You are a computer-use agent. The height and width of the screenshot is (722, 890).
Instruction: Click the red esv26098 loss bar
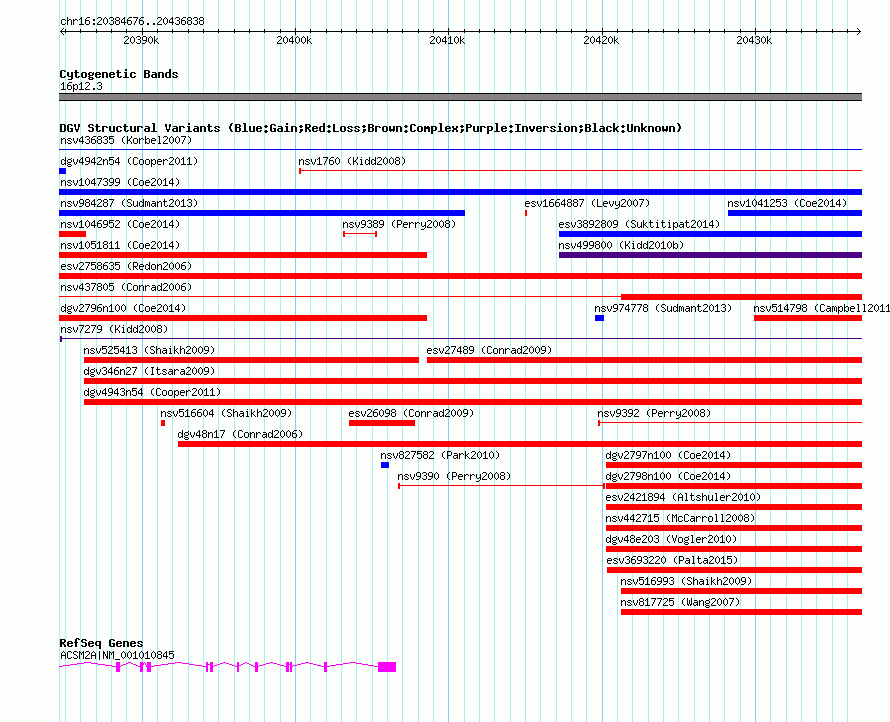tap(382, 423)
